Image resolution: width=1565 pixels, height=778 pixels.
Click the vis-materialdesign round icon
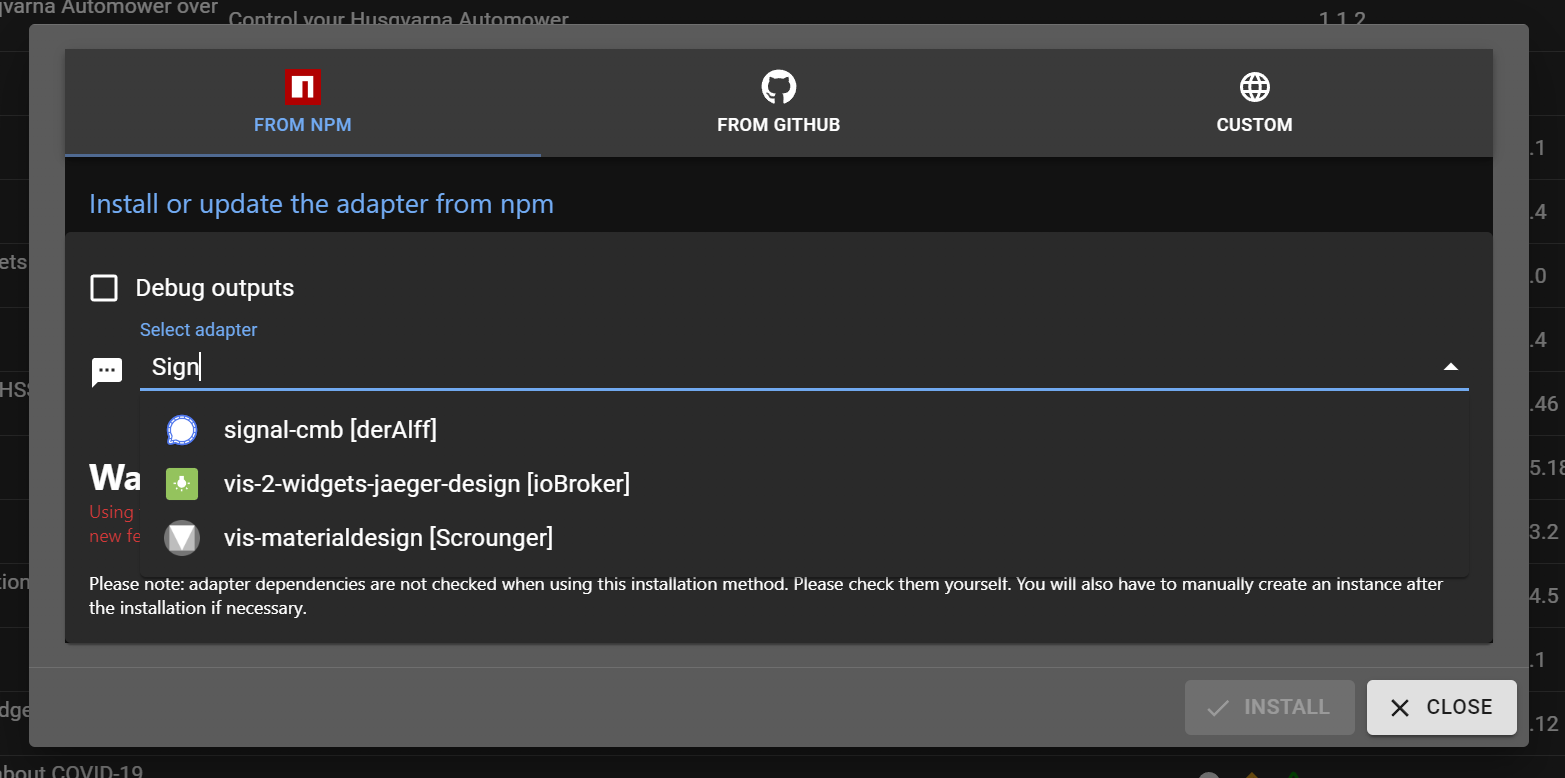[182, 538]
